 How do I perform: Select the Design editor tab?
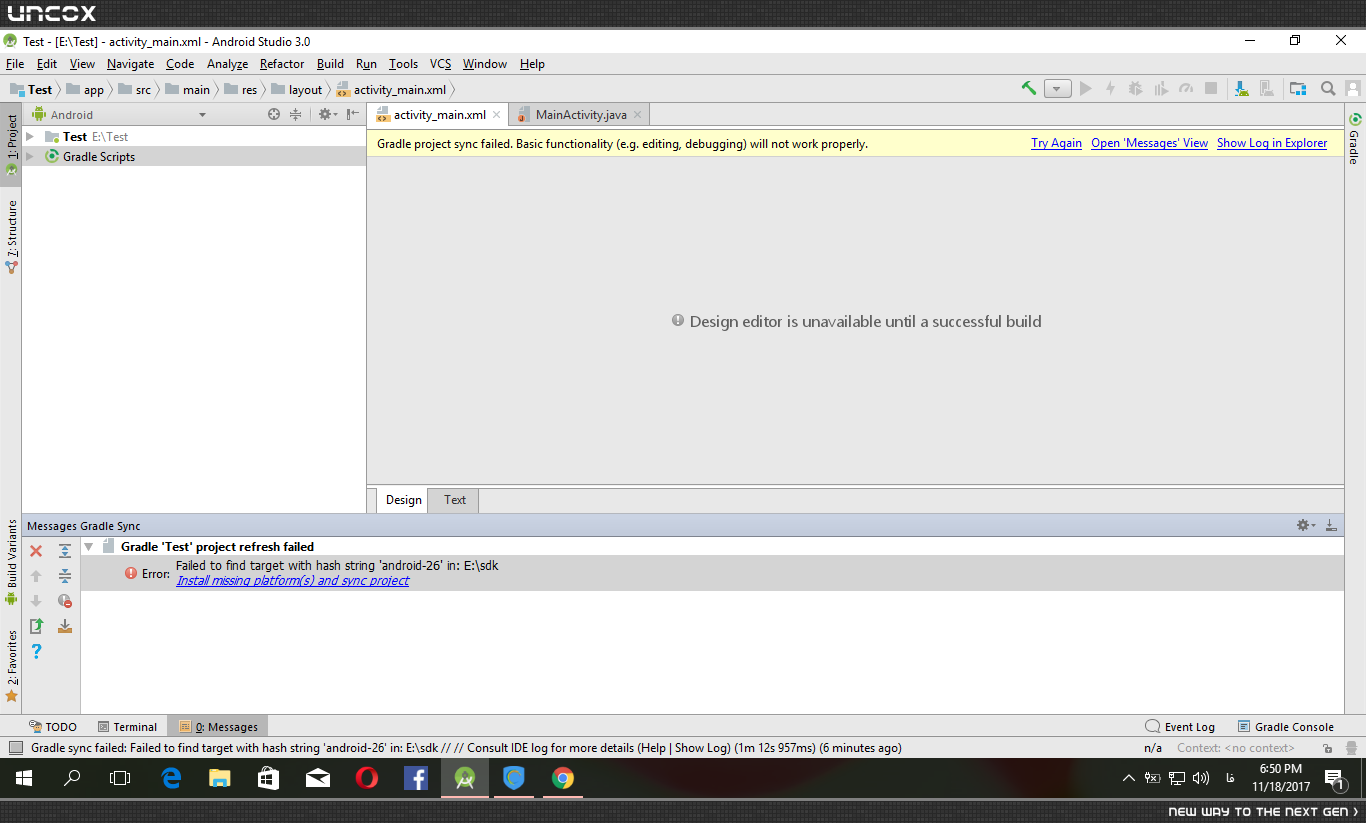[x=403, y=500]
